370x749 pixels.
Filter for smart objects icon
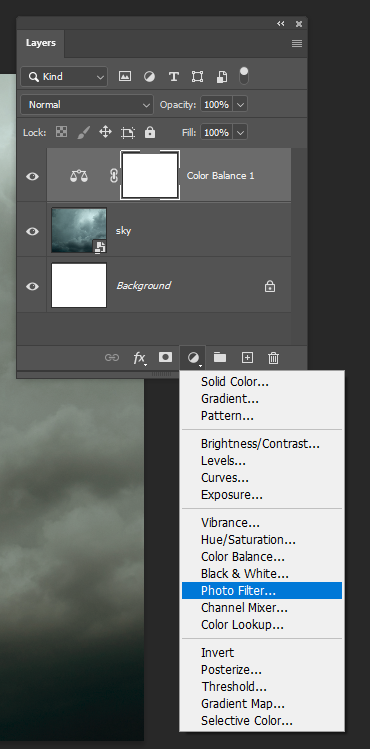pos(222,76)
